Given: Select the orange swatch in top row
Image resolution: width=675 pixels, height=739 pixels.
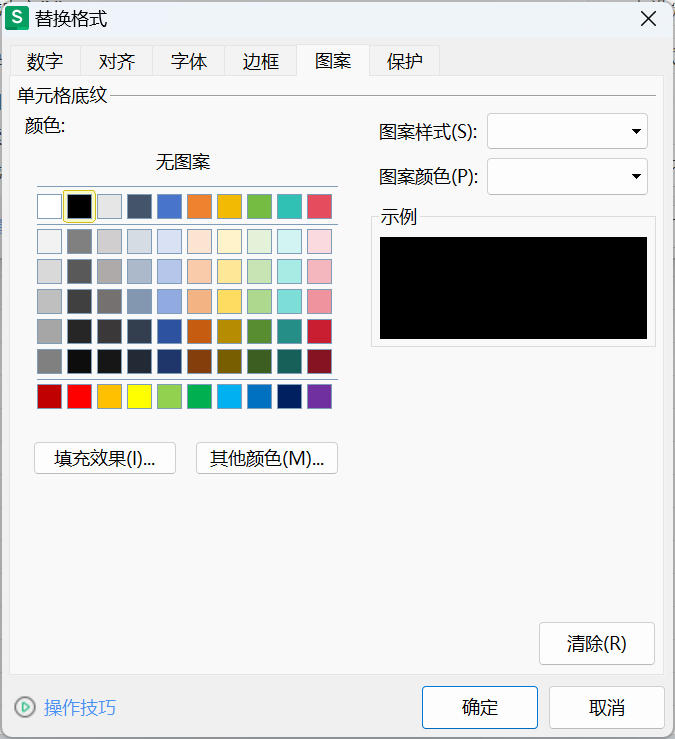Looking at the screenshot, I should 200,206.
